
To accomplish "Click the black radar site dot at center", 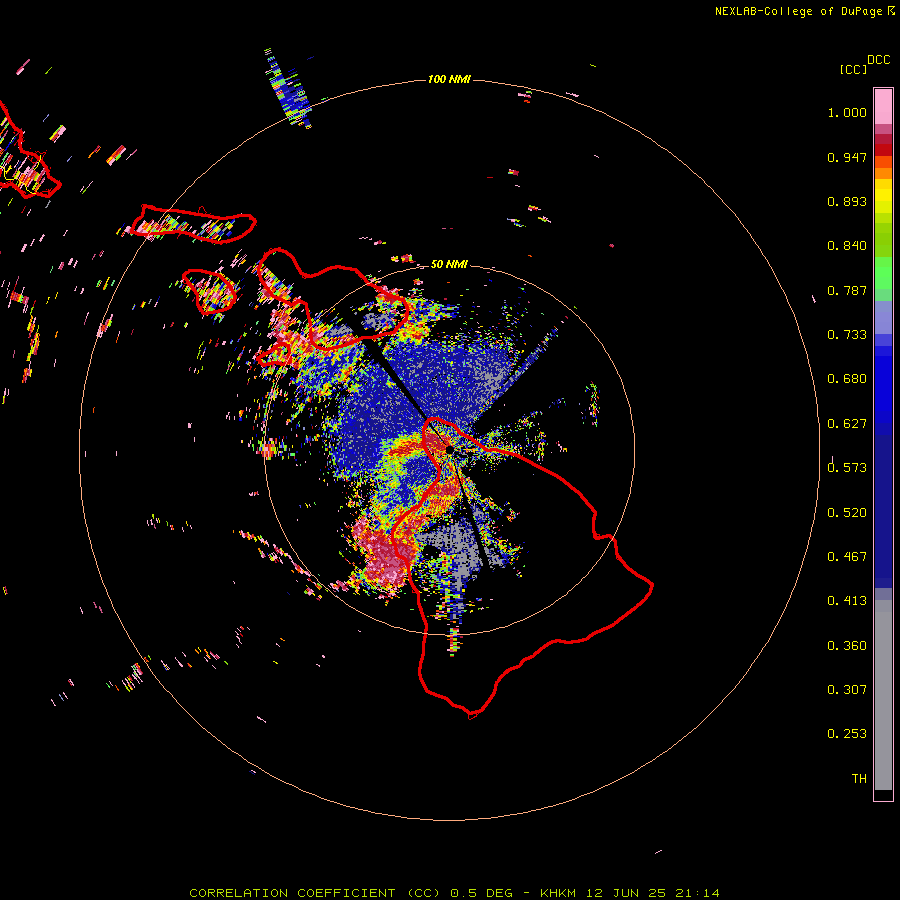I will click(x=449, y=450).
